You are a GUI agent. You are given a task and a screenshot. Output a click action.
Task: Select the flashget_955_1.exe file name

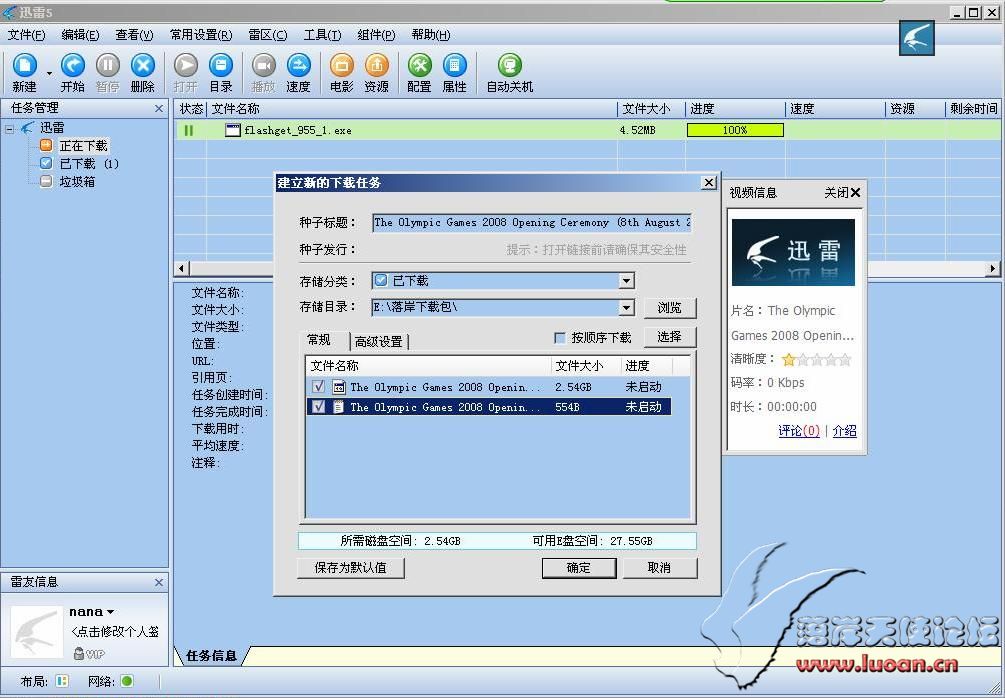pos(297,130)
